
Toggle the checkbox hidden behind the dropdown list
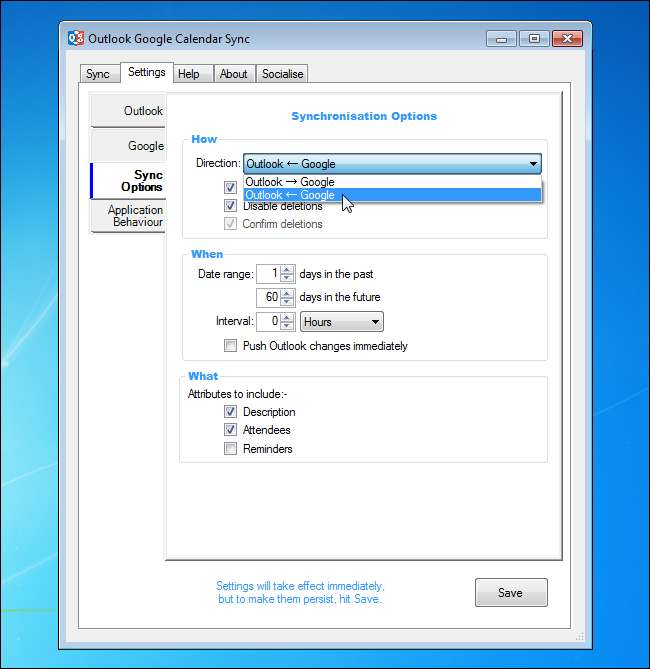tap(230, 187)
